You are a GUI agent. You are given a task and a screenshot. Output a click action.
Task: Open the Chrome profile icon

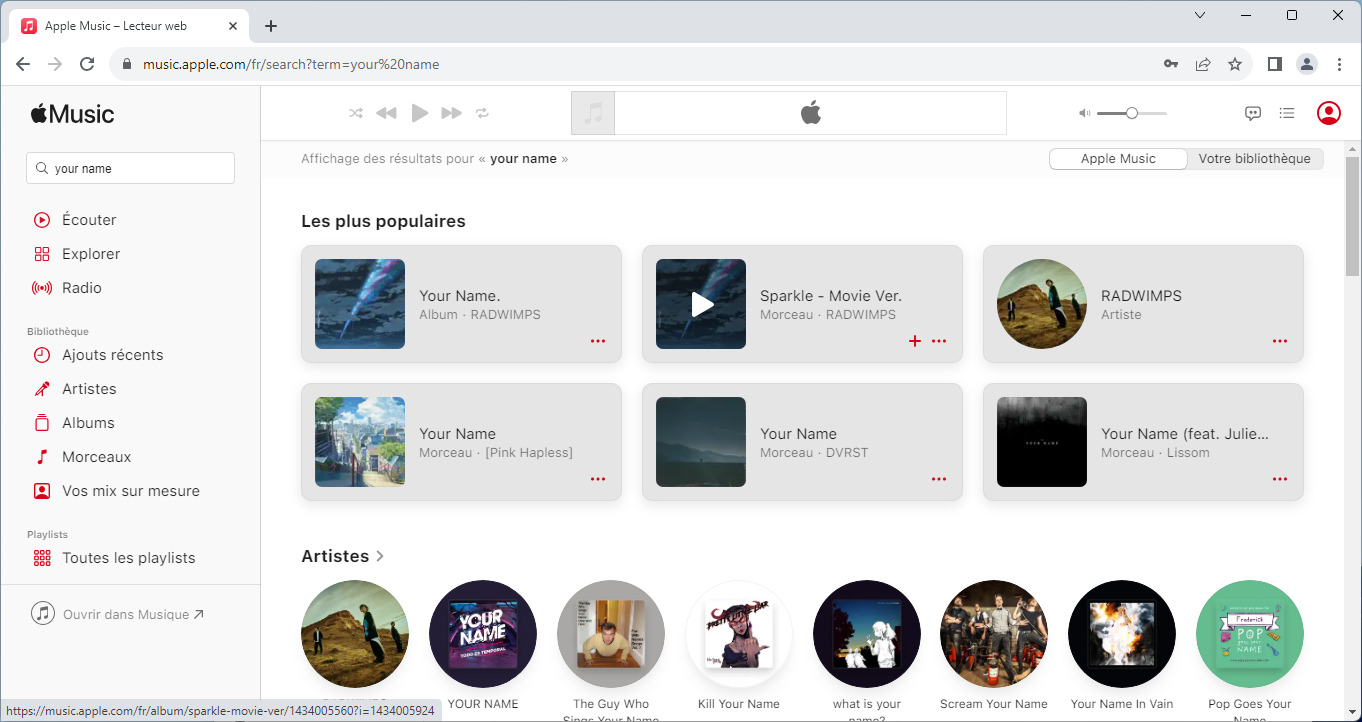tap(1306, 64)
